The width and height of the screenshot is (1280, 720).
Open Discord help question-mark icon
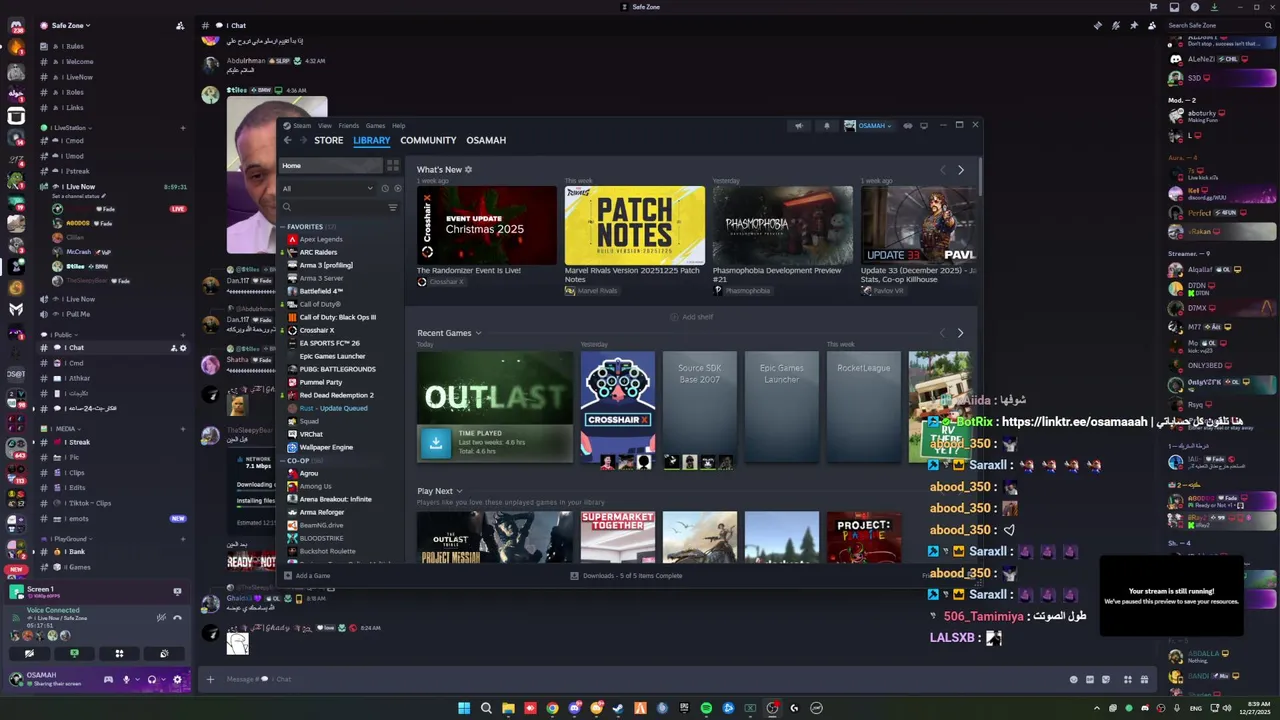(1195, 7)
